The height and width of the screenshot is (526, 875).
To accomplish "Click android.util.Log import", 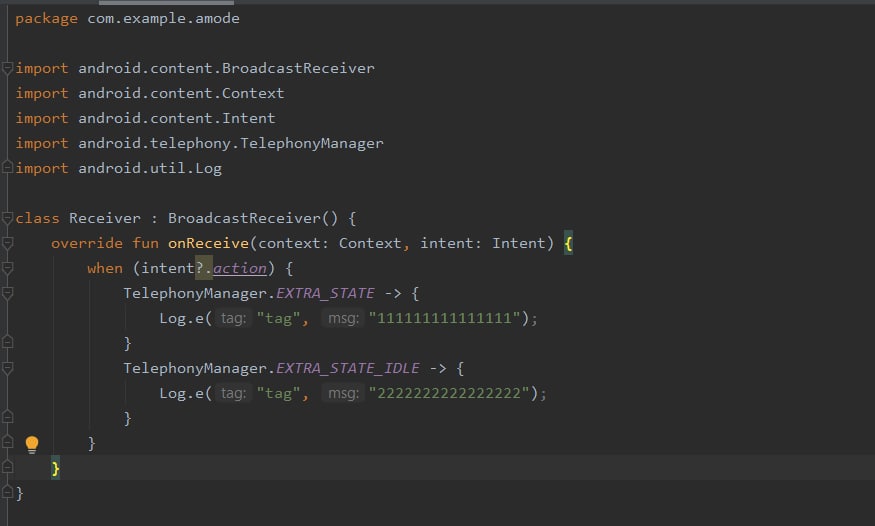I will (x=150, y=168).
